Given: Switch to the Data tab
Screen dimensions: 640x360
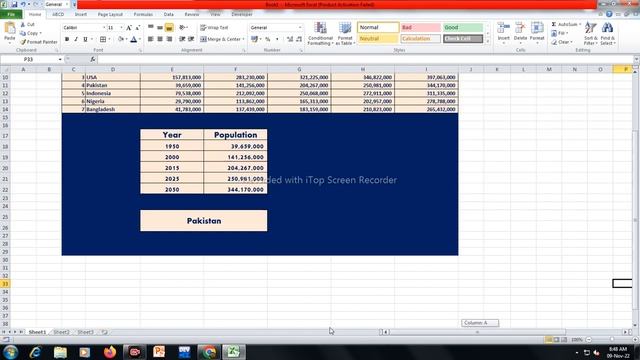Looking at the screenshot, I should click(x=169, y=14).
